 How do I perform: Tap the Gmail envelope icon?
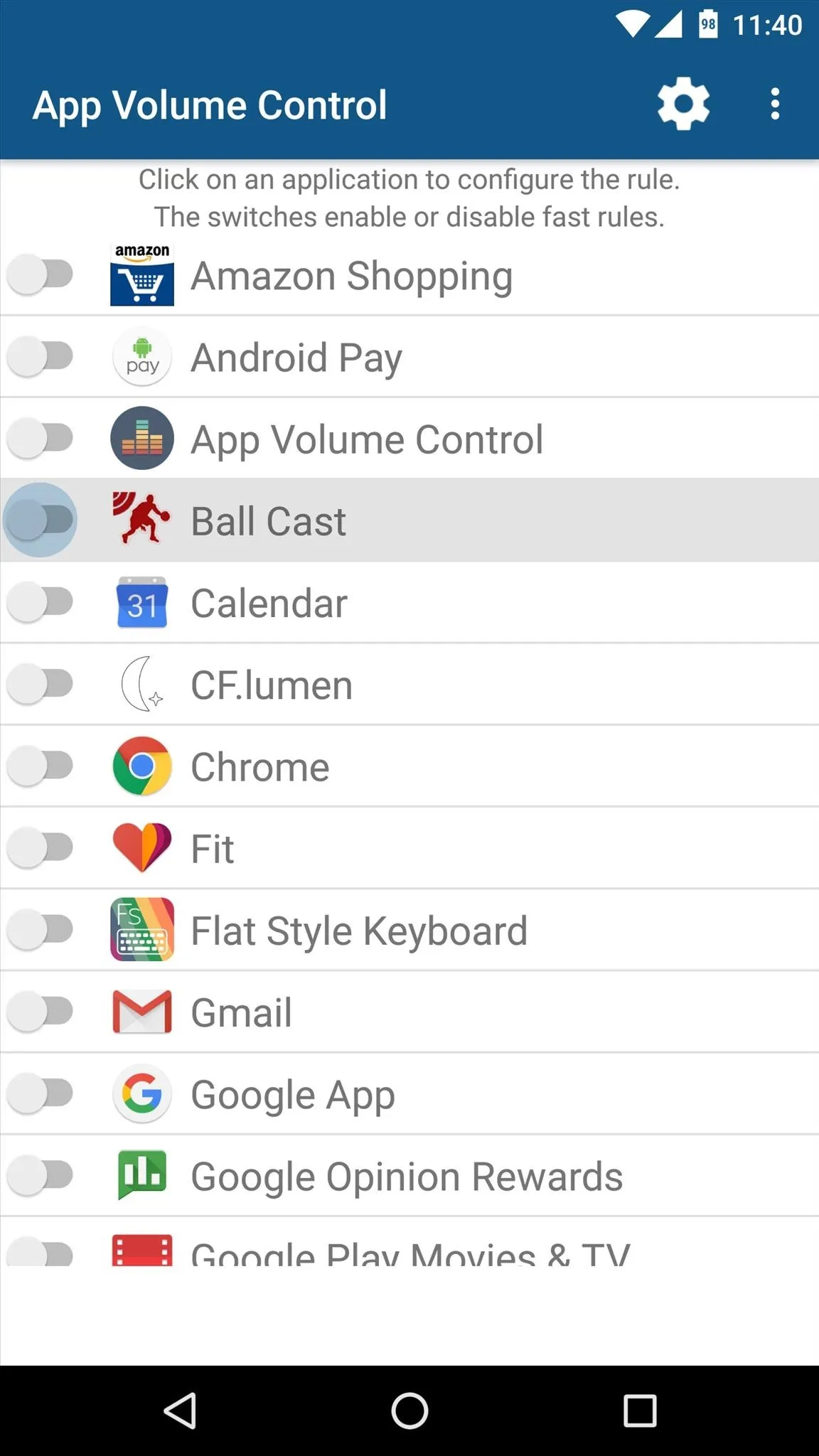click(142, 1011)
